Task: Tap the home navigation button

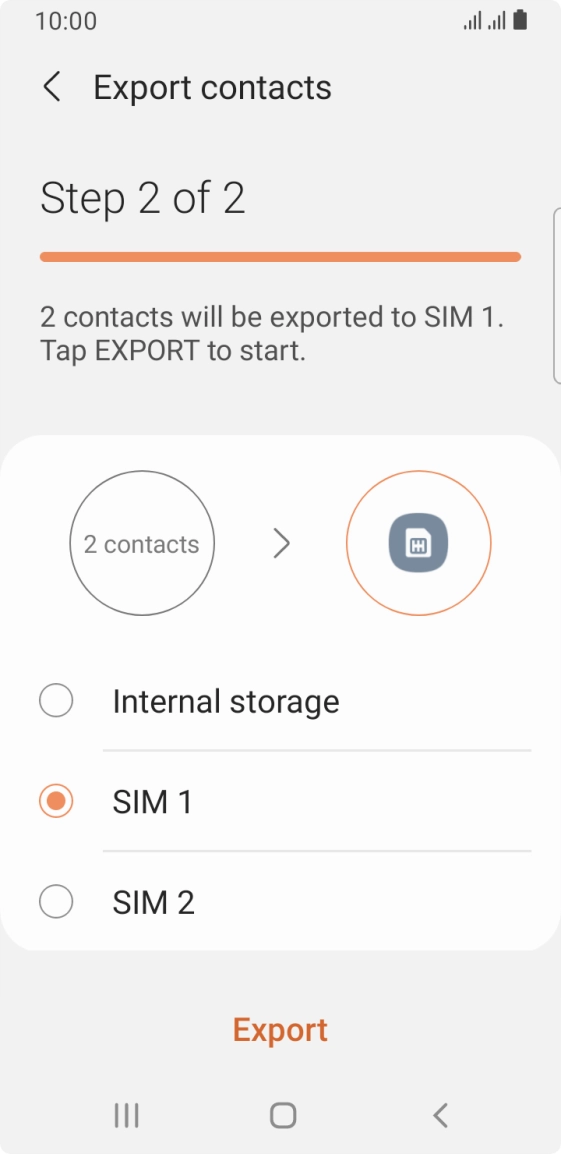Action: (283, 1115)
